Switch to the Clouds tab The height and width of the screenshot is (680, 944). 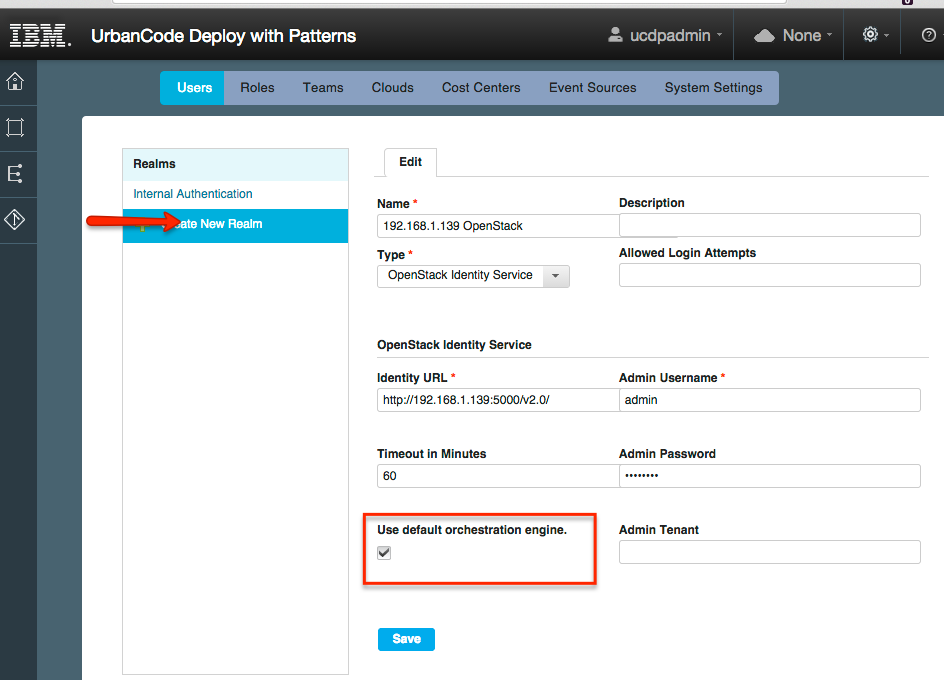pyautogui.click(x=393, y=88)
